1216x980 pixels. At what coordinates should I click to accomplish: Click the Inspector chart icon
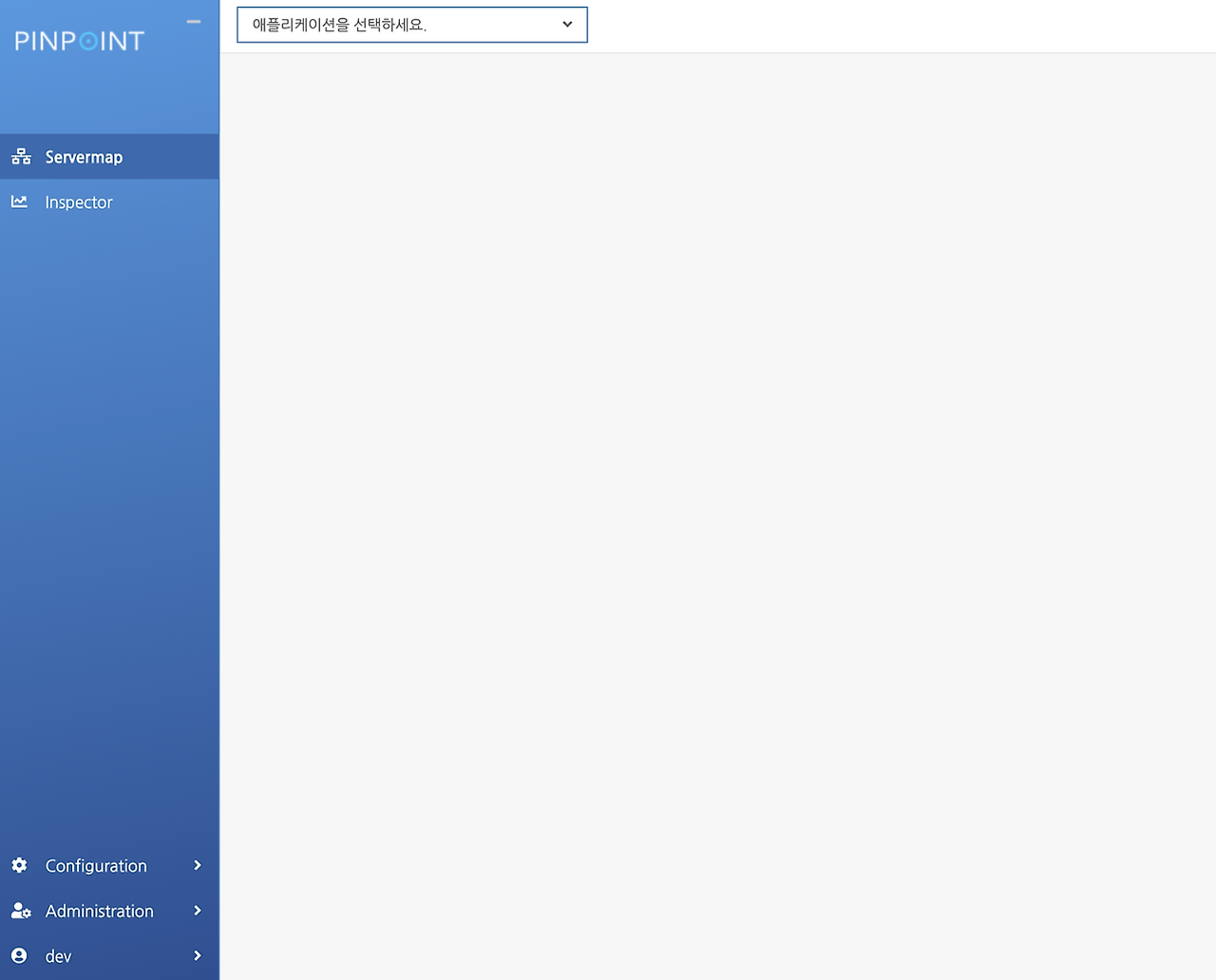click(x=19, y=201)
